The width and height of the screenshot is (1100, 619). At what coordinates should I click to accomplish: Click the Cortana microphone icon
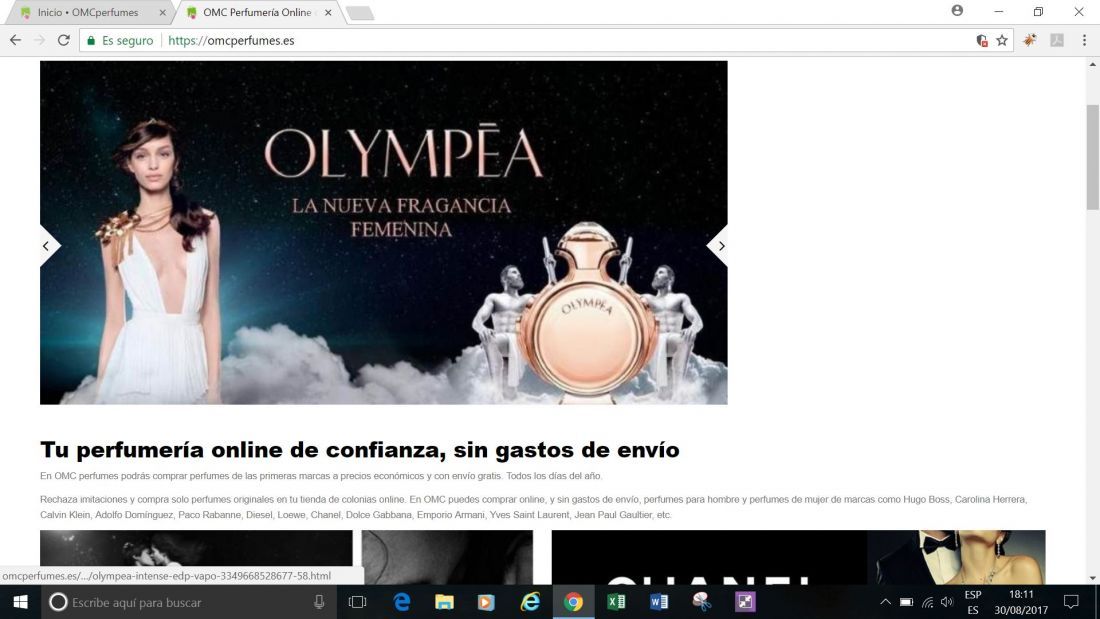pos(319,602)
